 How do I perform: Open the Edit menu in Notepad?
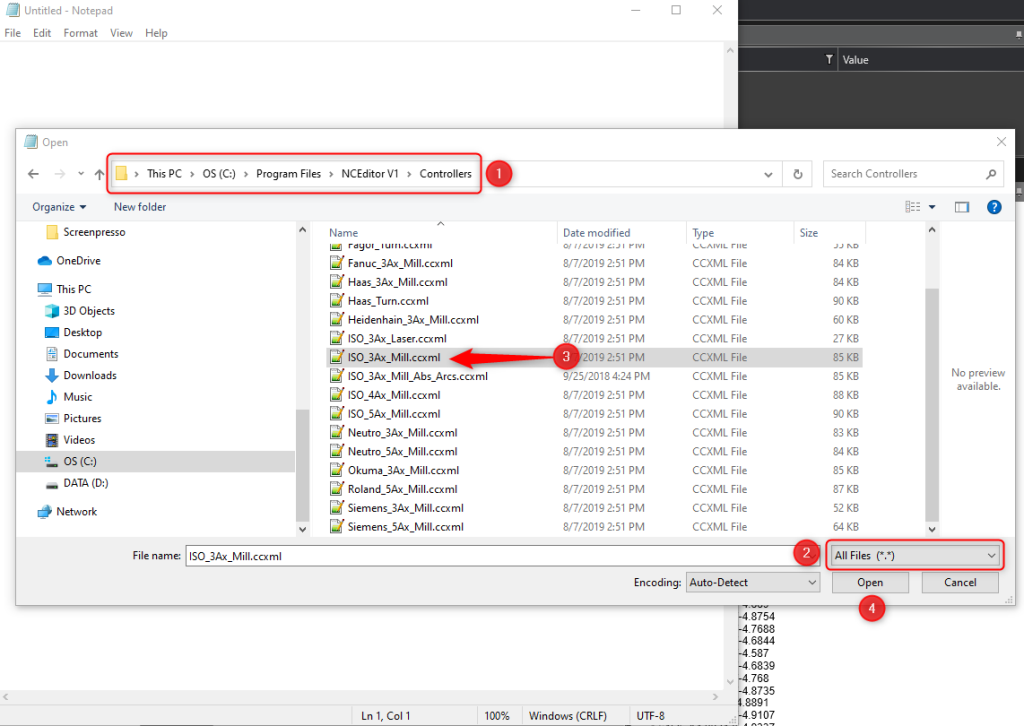[x=41, y=32]
